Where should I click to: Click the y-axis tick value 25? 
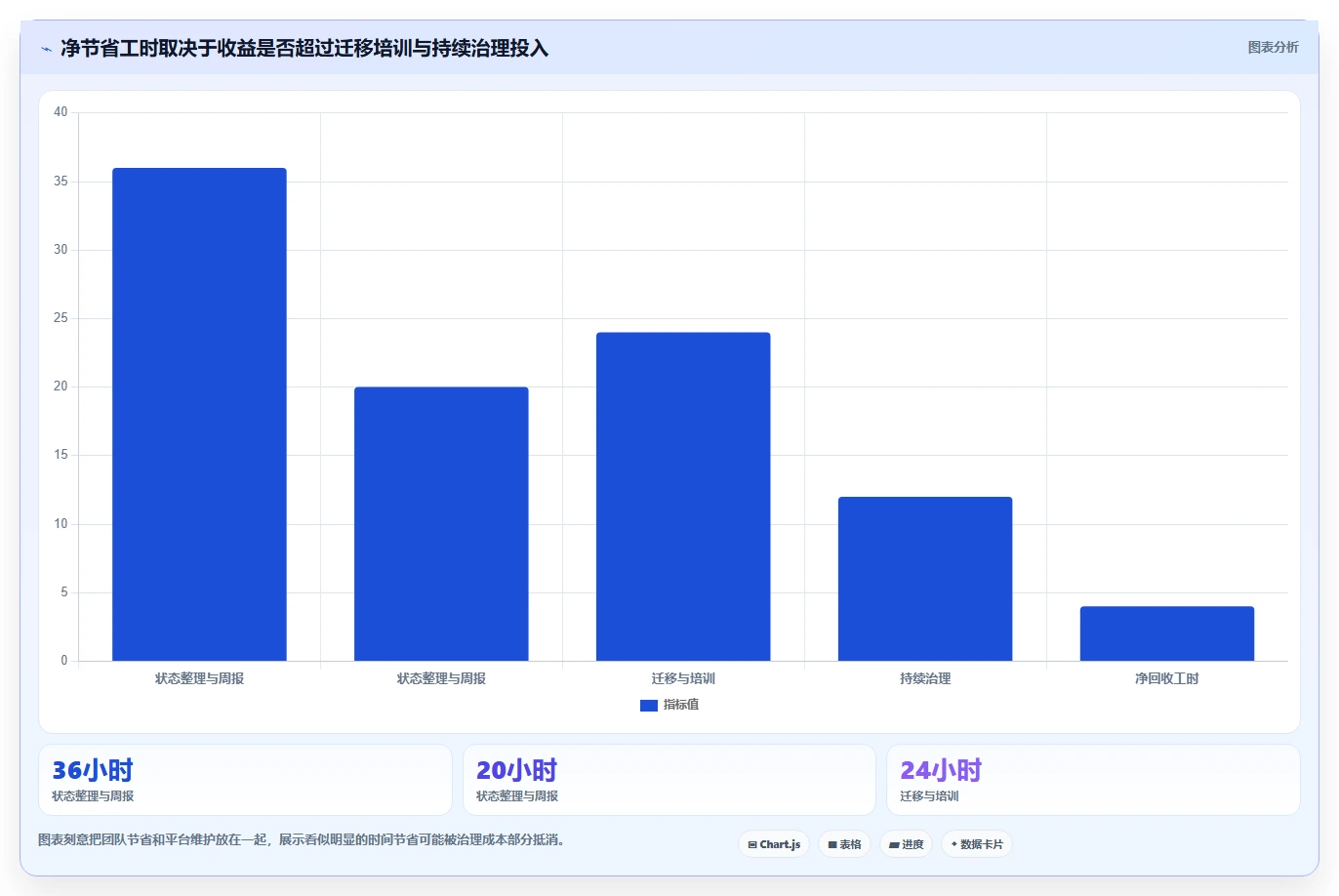pos(61,318)
